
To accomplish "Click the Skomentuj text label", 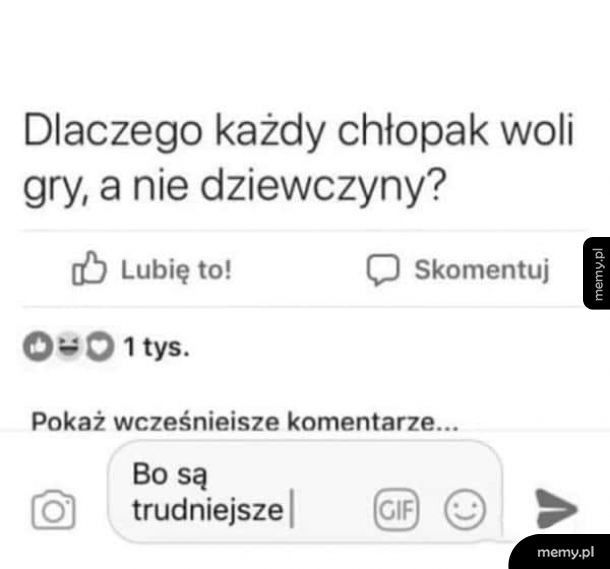I will (x=482, y=270).
